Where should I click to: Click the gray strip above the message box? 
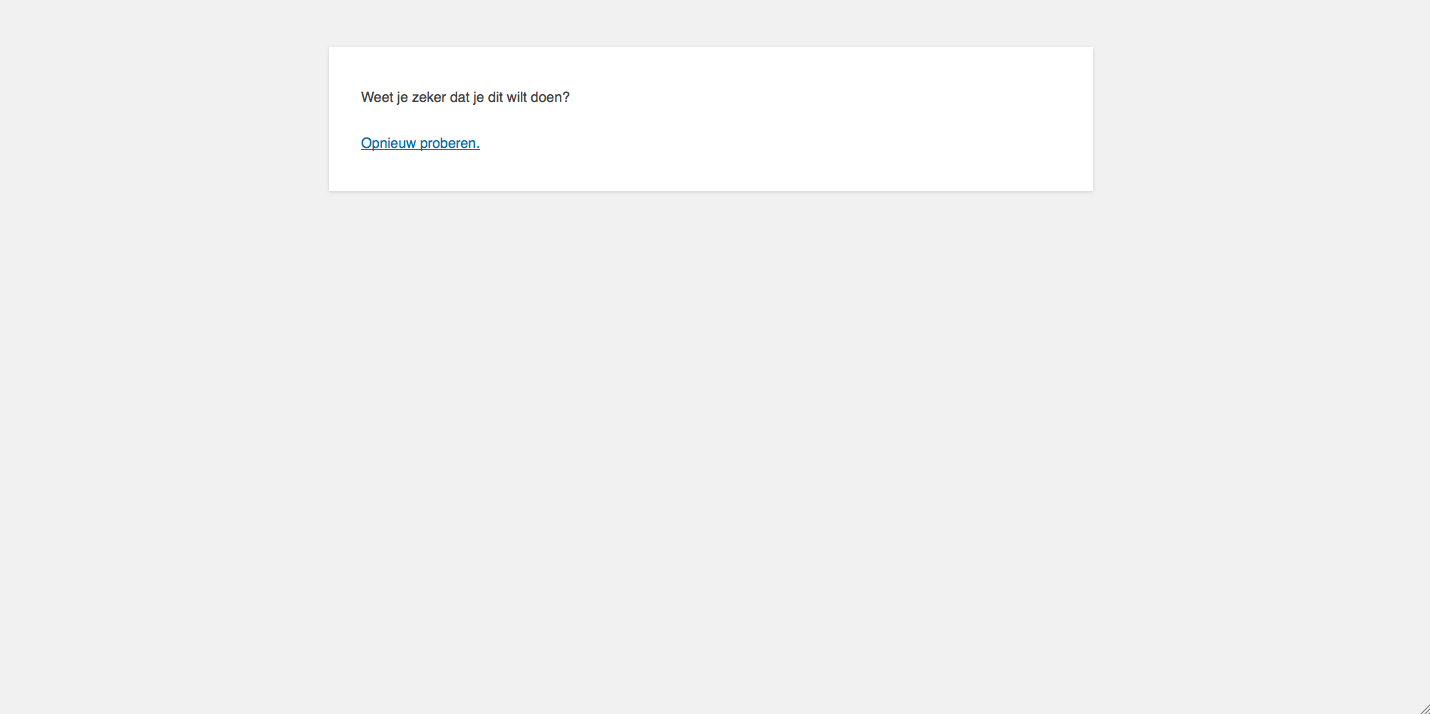click(x=710, y=22)
